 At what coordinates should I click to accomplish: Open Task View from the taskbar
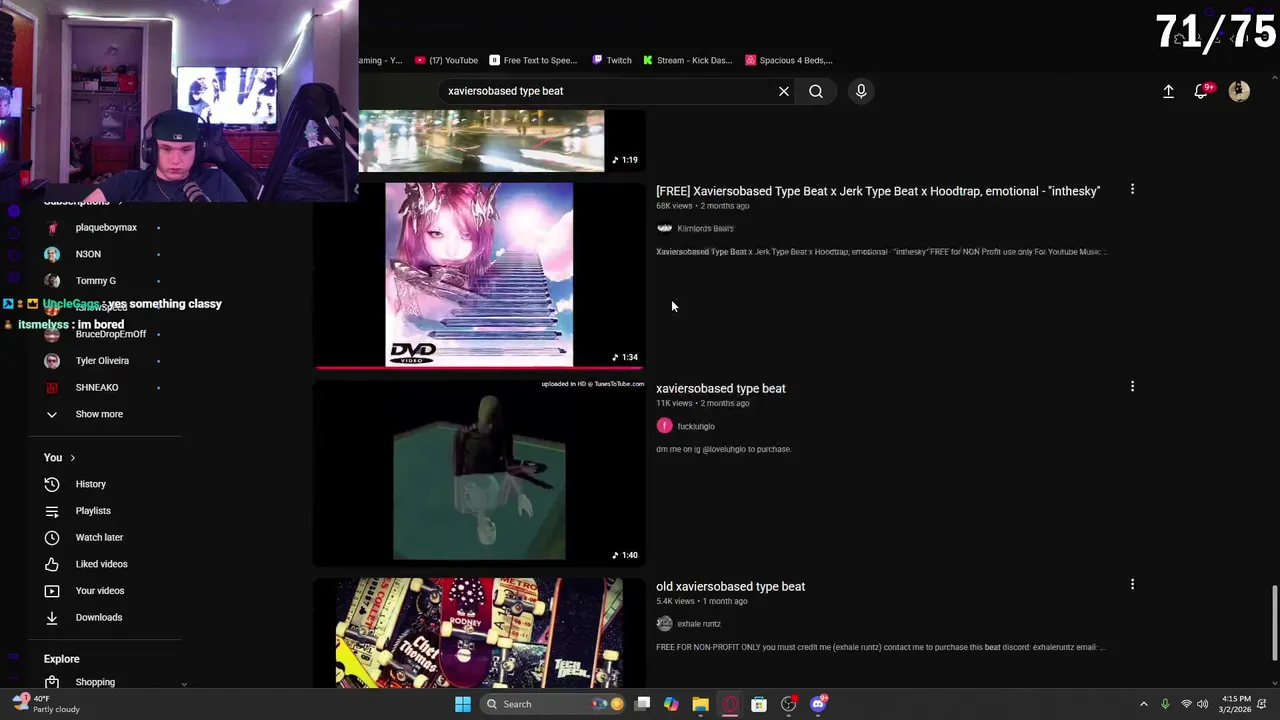pyautogui.click(x=643, y=704)
